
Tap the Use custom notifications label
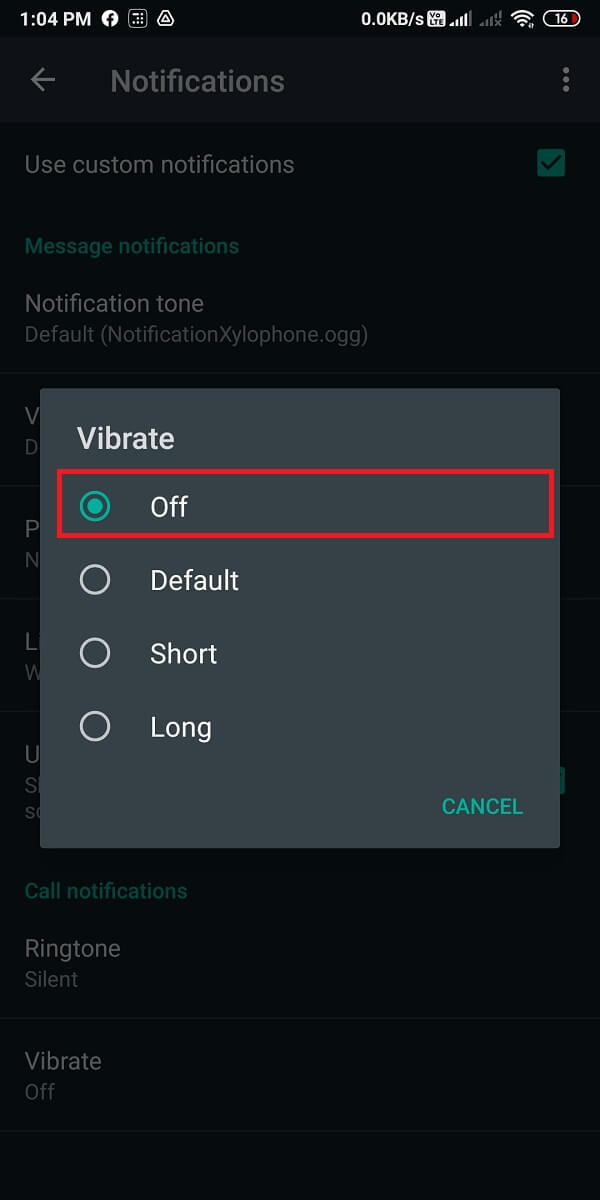click(x=159, y=164)
